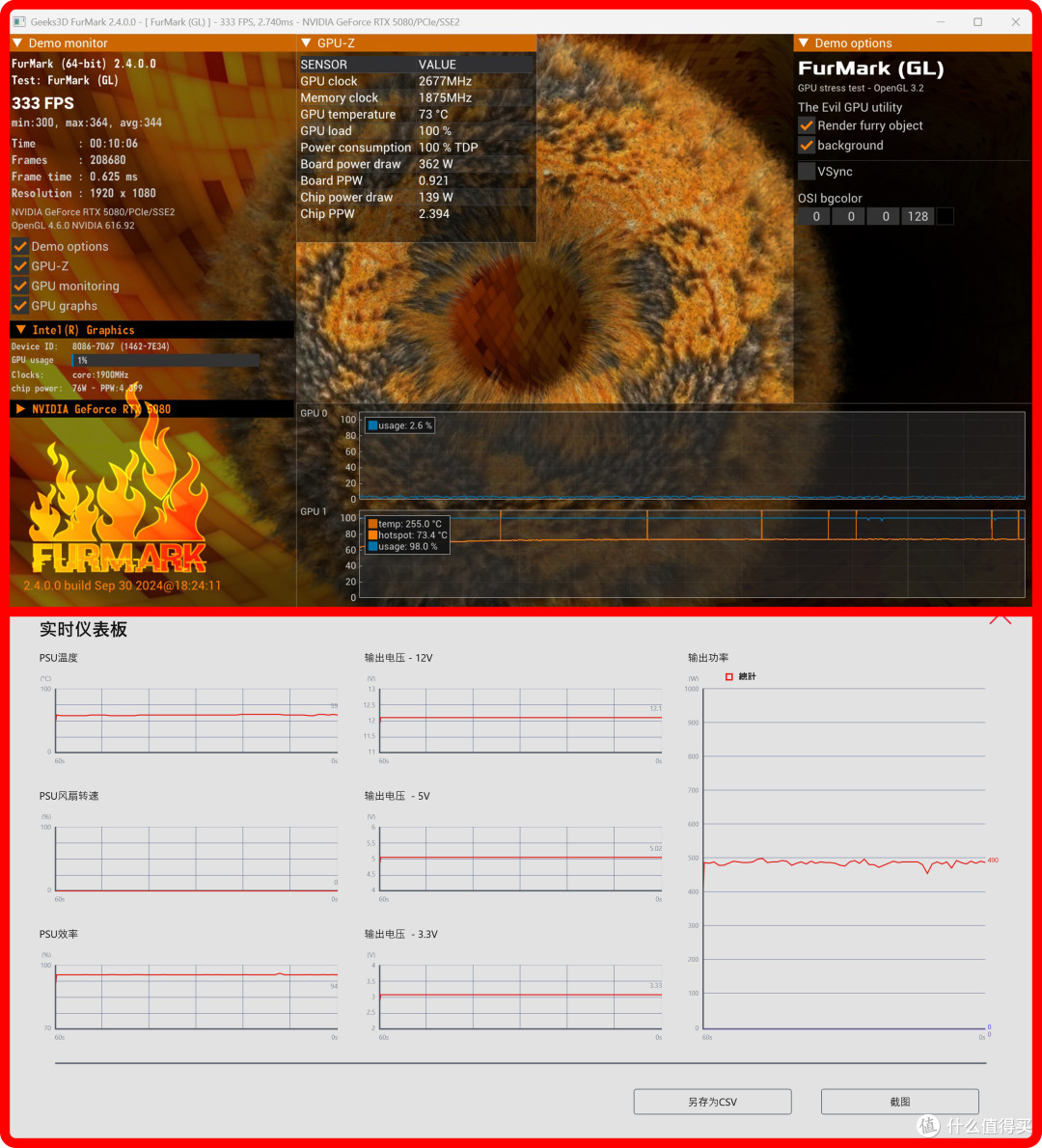Click the 输出电压 - 12V chart

coord(521,721)
